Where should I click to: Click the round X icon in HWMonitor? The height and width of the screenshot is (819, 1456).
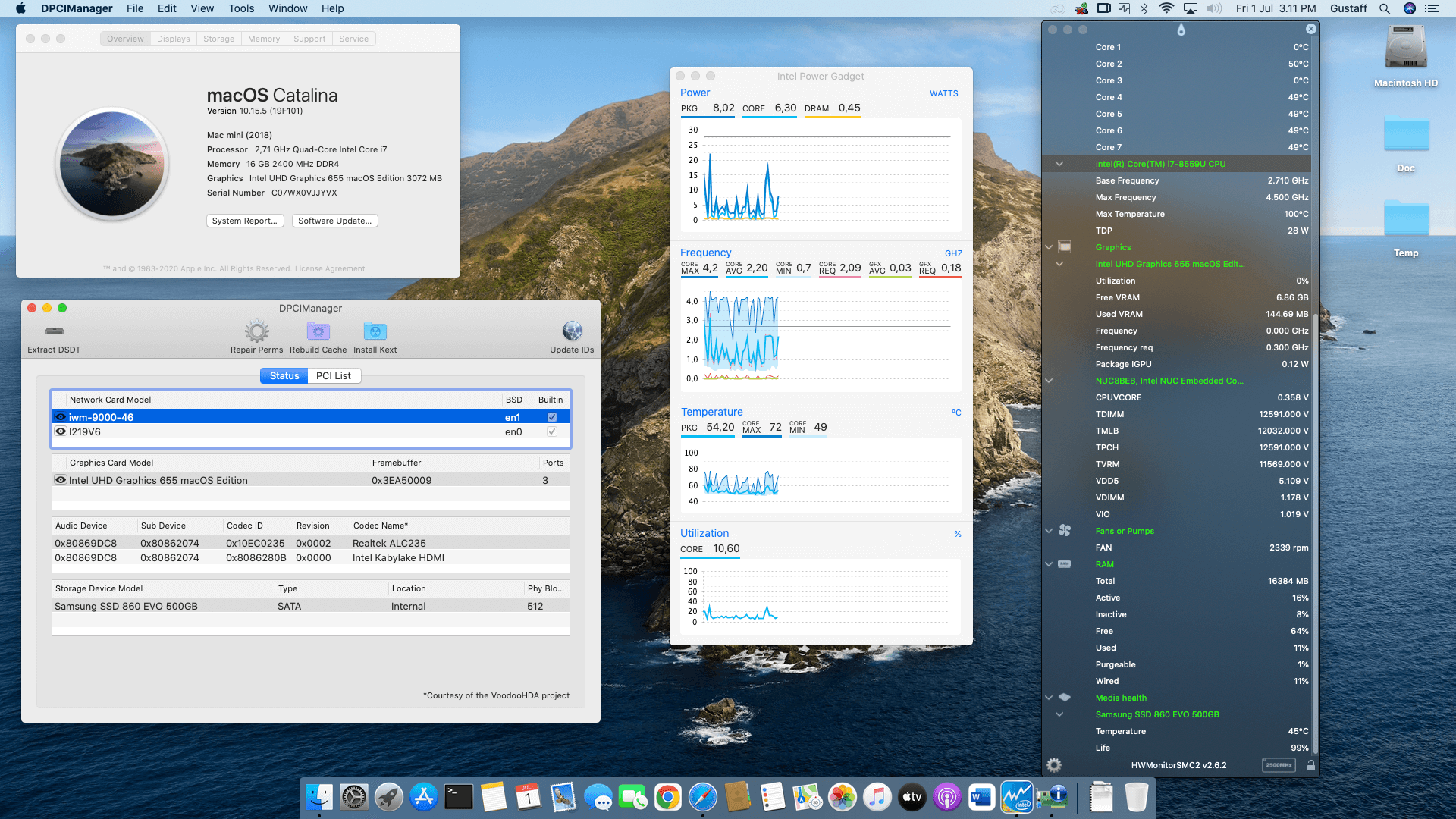[x=1311, y=29]
